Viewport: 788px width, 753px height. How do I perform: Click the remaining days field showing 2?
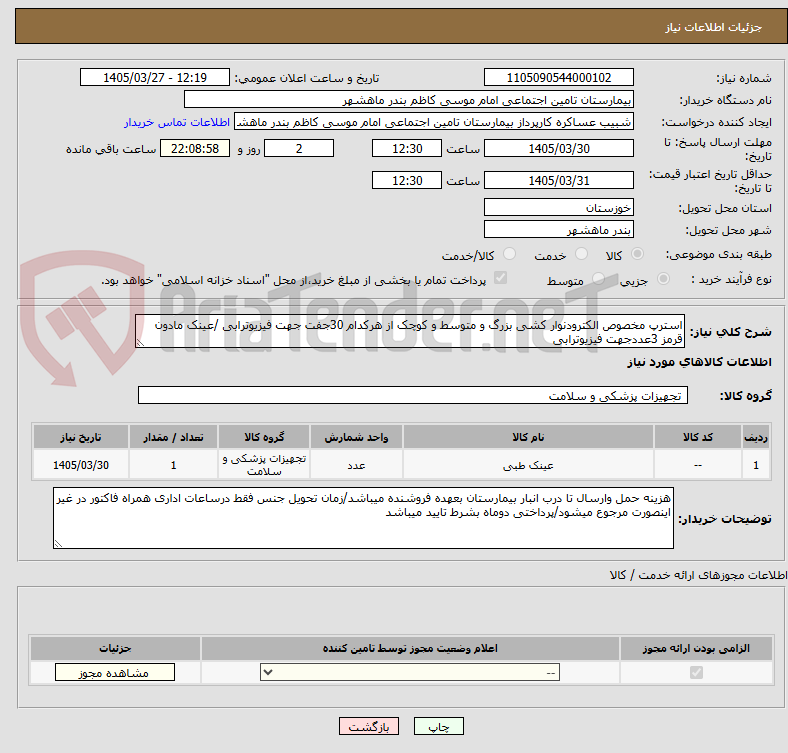point(299,148)
